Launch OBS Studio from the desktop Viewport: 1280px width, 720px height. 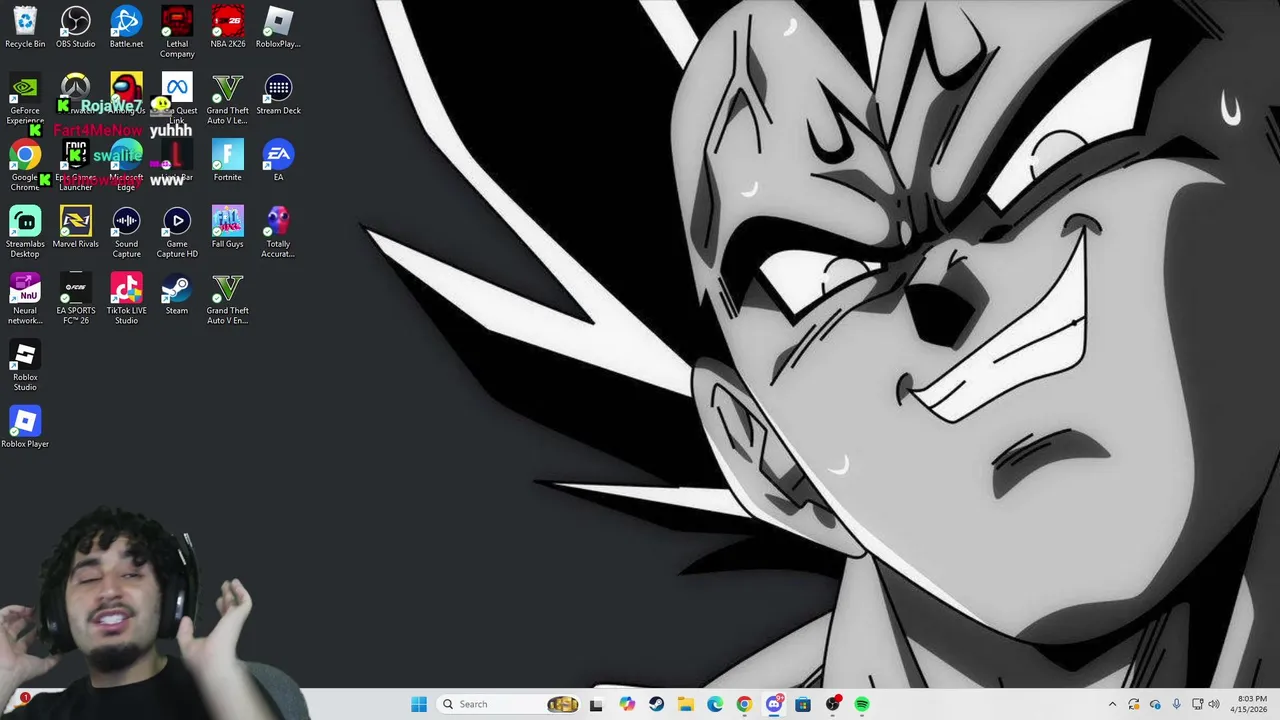point(76,28)
